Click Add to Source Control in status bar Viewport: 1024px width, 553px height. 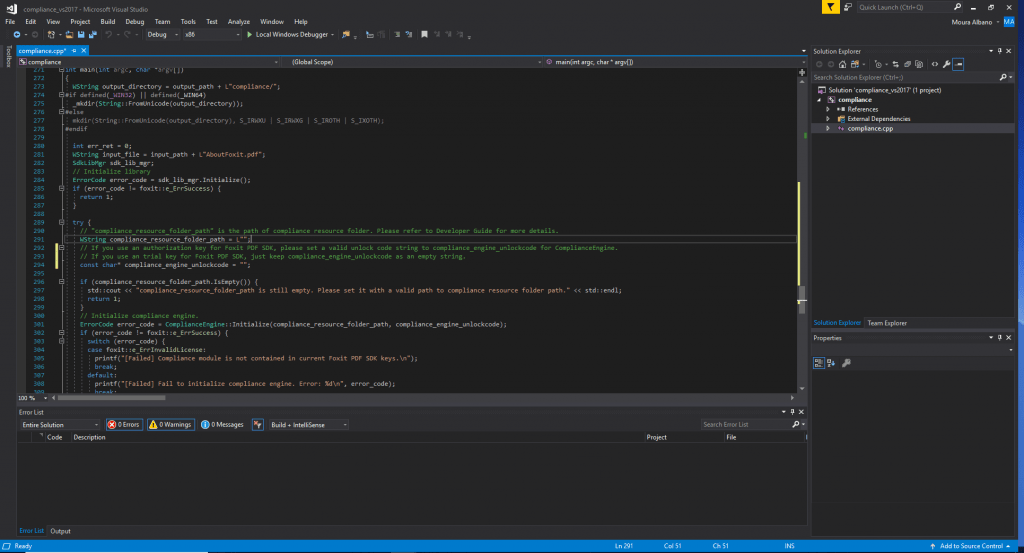coord(970,546)
